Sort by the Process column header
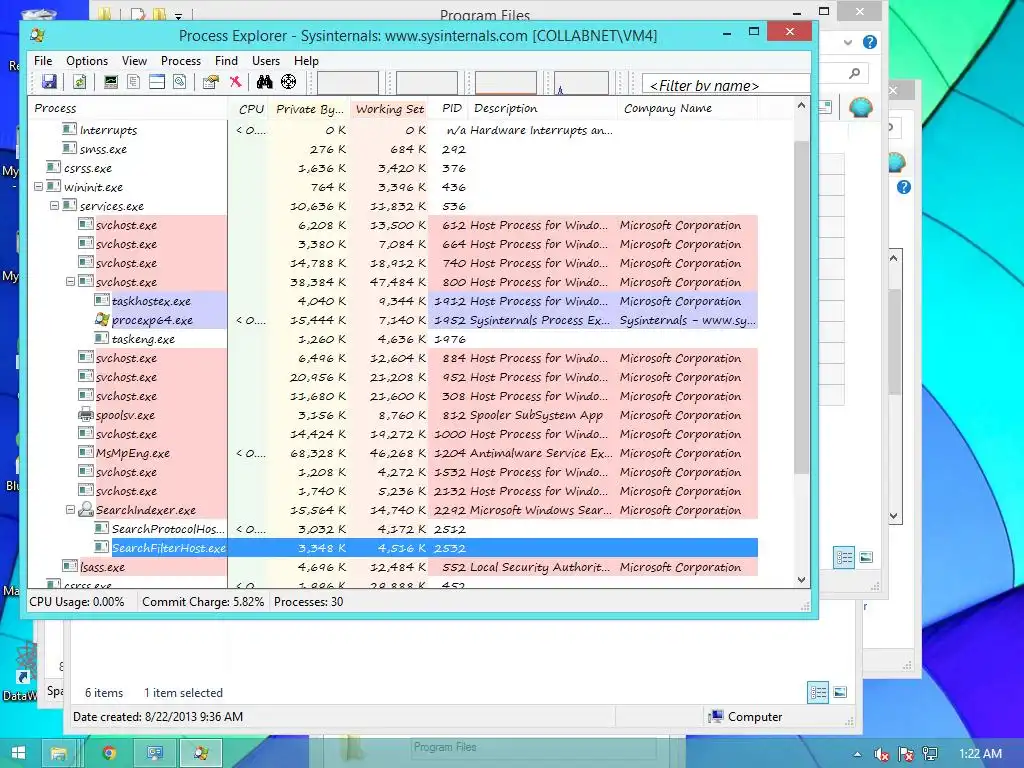The width and height of the screenshot is (1024, 768). click(128, 108)
